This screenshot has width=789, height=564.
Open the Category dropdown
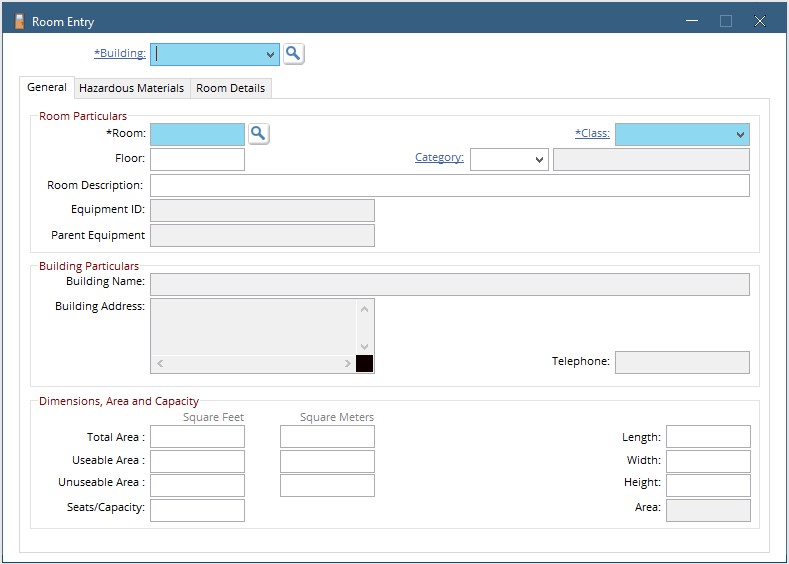click(539, 160)
